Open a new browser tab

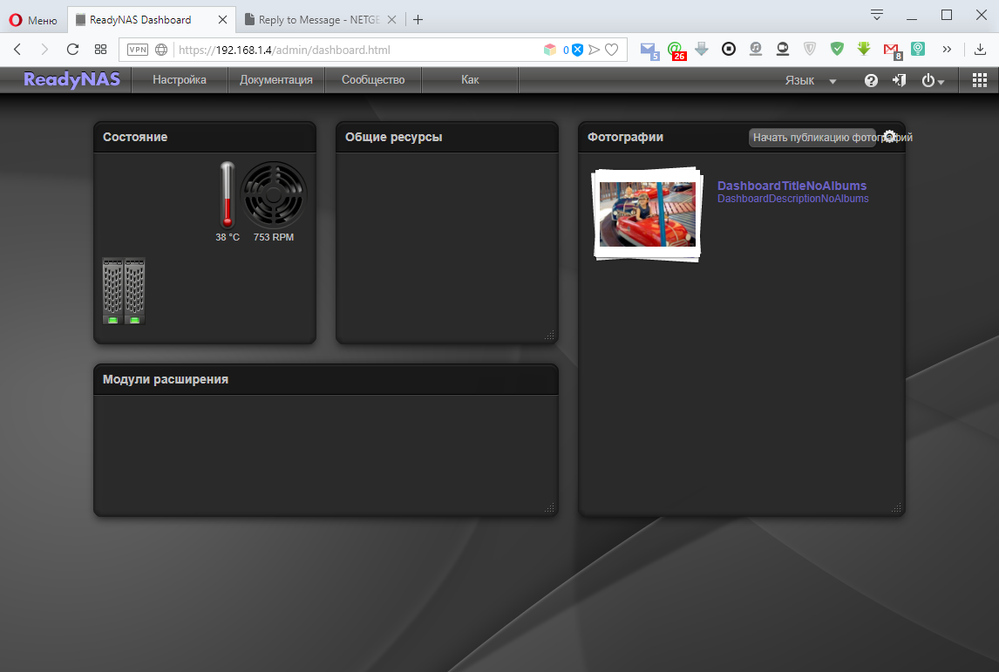coord(418,20)
